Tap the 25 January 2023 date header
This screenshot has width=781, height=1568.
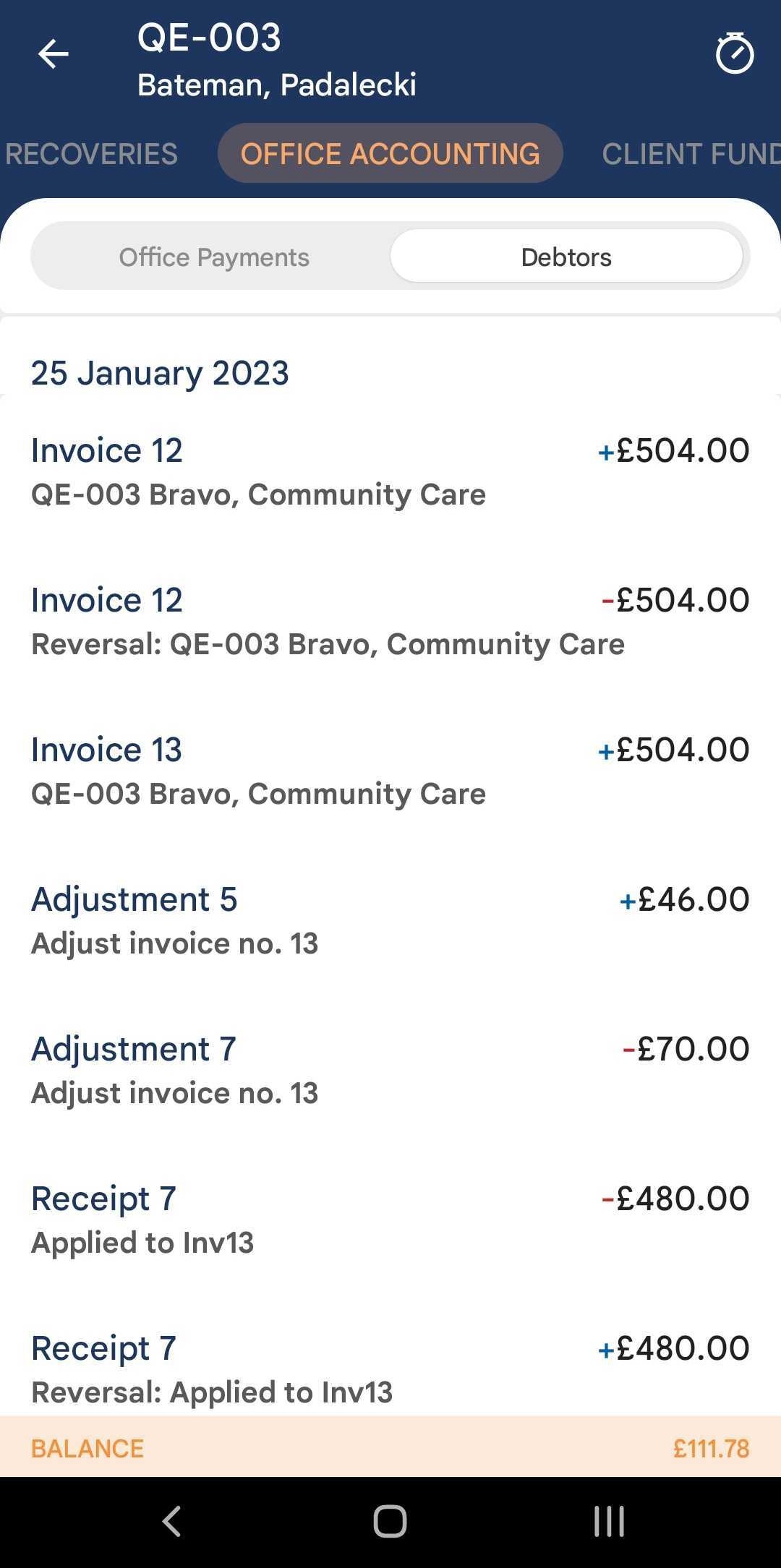[x=160, y=373]
